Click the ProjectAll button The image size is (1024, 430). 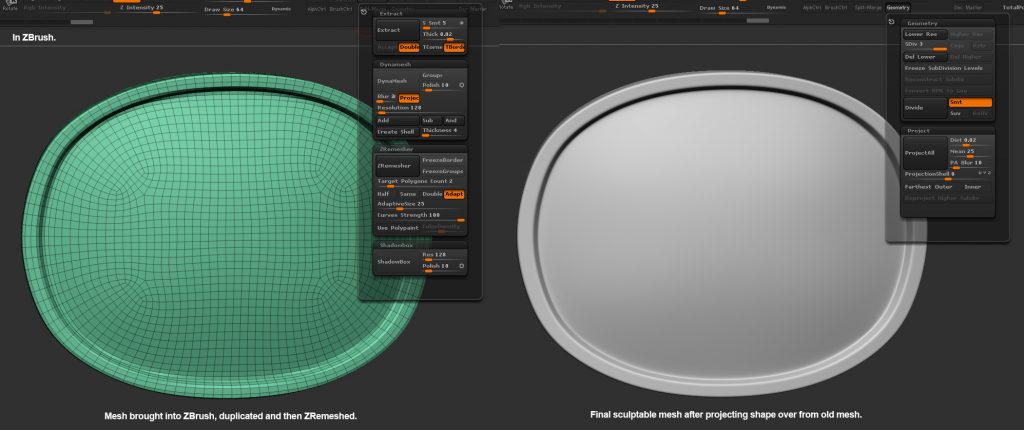coord(925,153)
